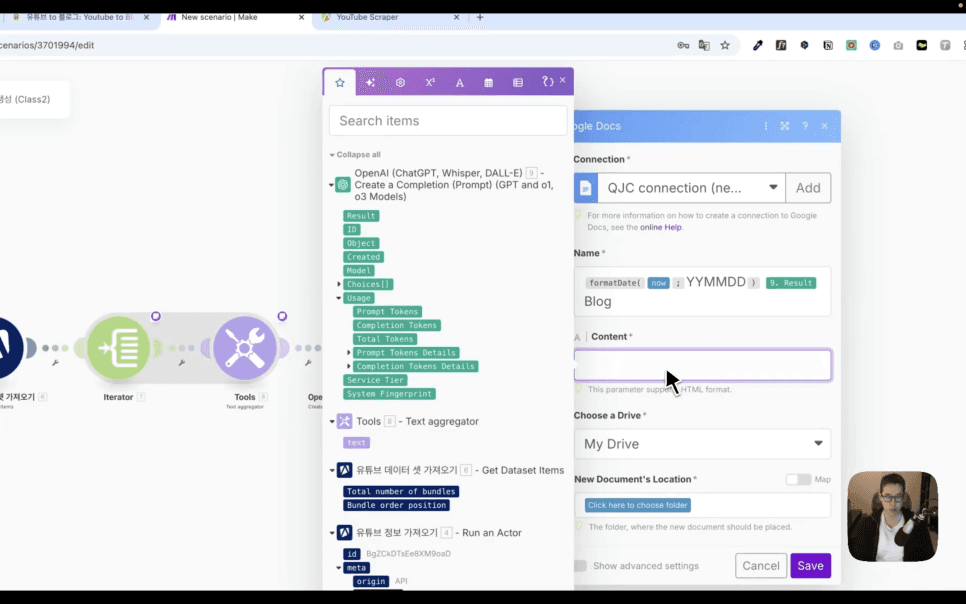
Task: Expand the Google Docs dialog fullscreen
Action: 785,126
